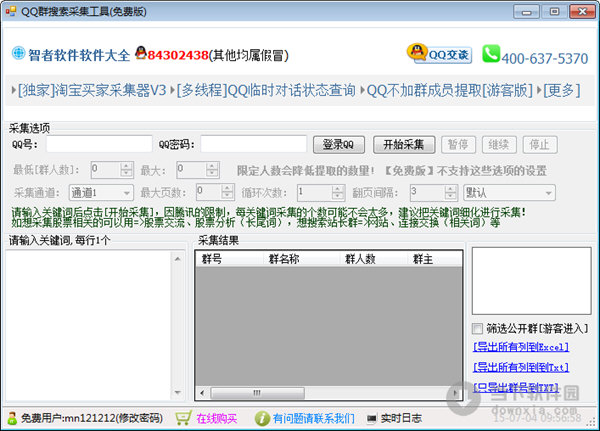This screenshot has width=600, height=431.
Task: Click the free user avatar icon
Action: tap(12, 418)
